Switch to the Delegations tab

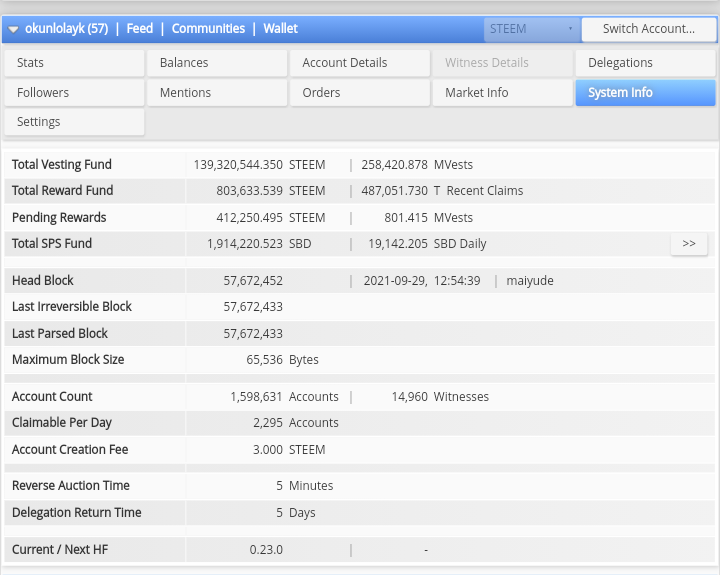(646, 63)
